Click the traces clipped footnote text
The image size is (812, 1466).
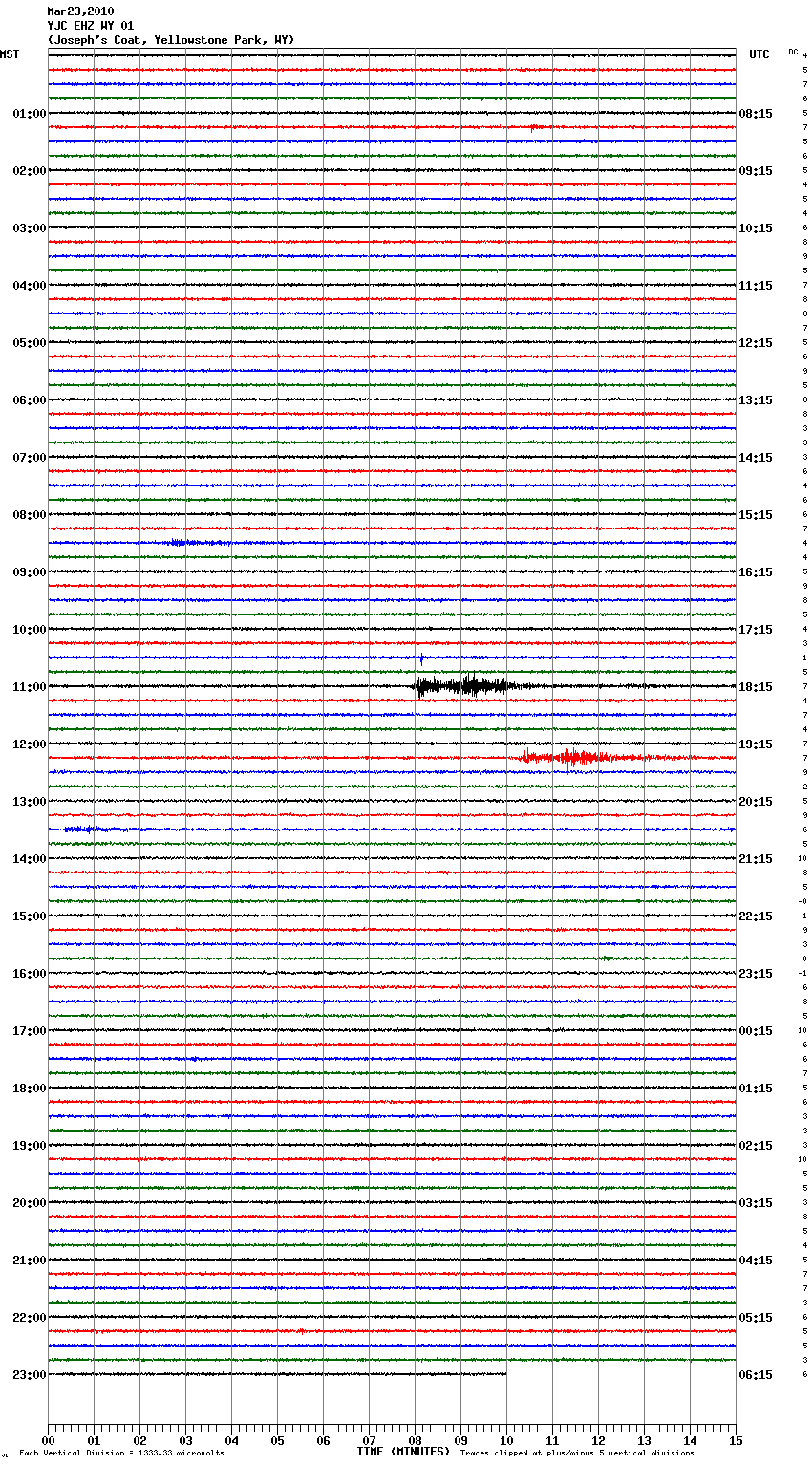coord(577,1453)
